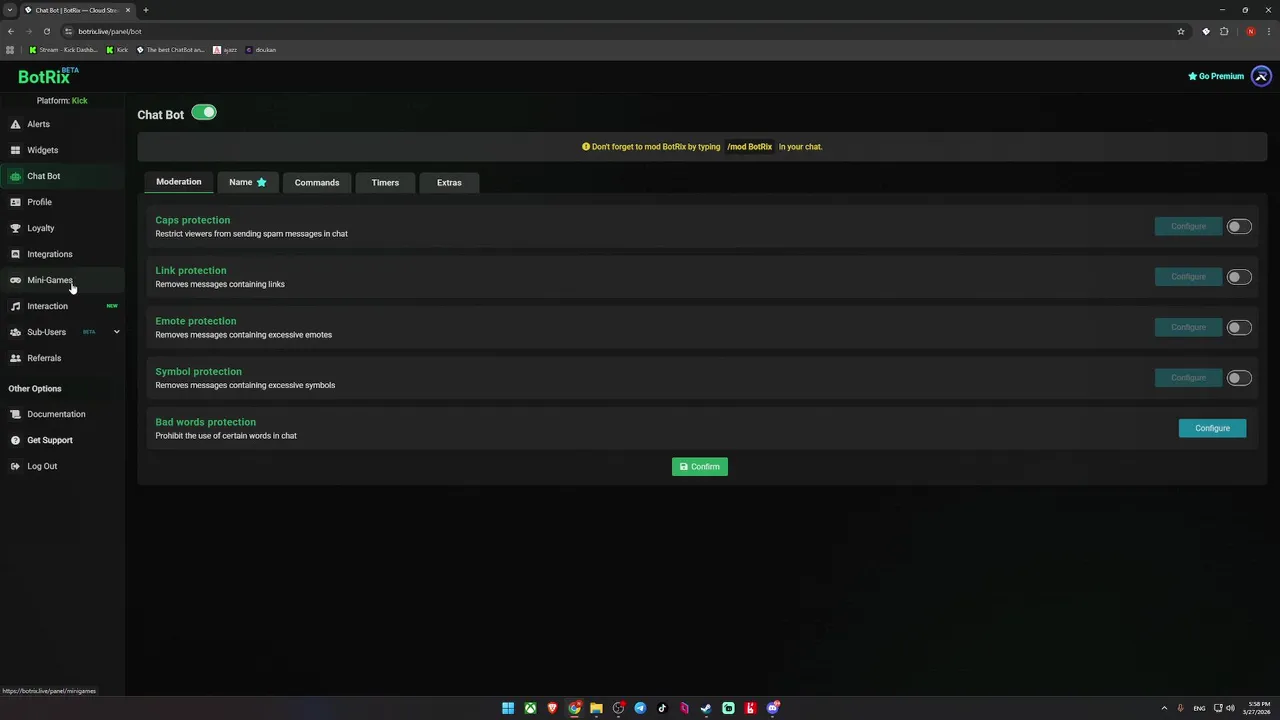Click the green Confirm button

pos(700,467)
